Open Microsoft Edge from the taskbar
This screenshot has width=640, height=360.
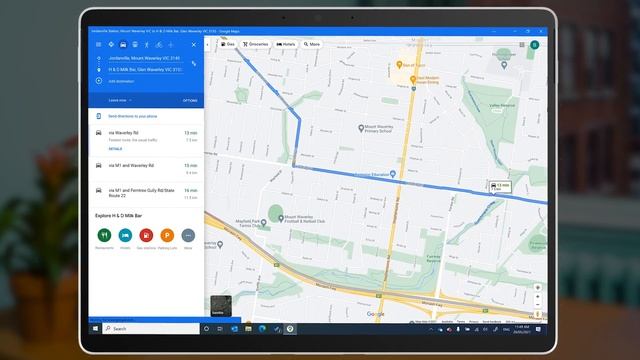pos(262,329)
